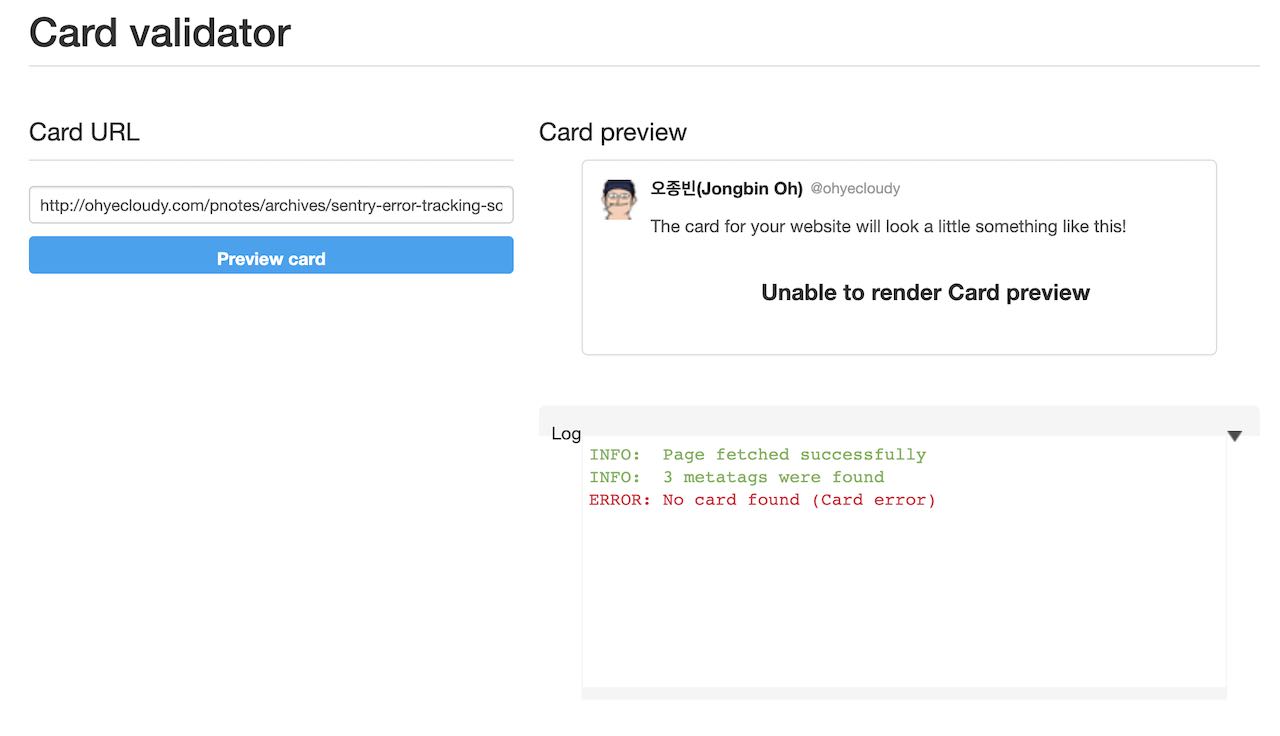This screenshot has height=736, width=1280.
Task: Click the empty area of the log output
Action: click(x=903, y=600)
